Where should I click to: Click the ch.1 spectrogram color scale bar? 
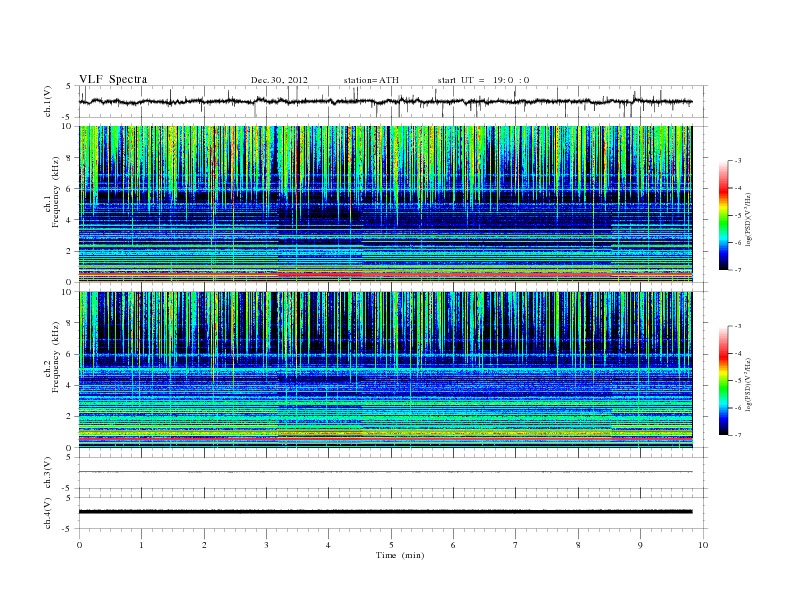pos(724,215)
